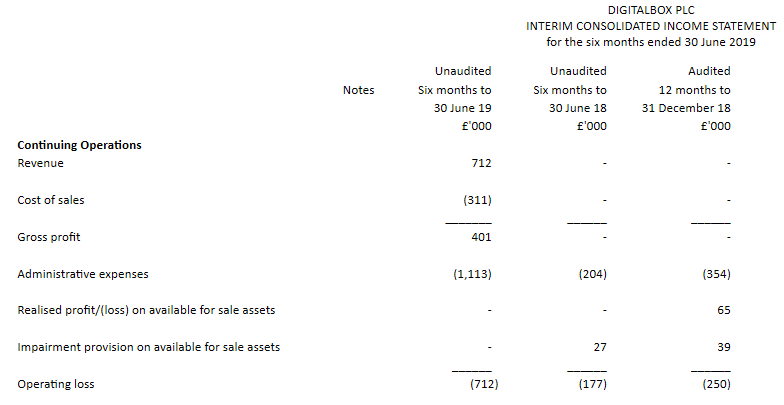Click the (204) value for June 18
Screen dimensions: 784x405
pyautogui.click(x=592, y=274)
